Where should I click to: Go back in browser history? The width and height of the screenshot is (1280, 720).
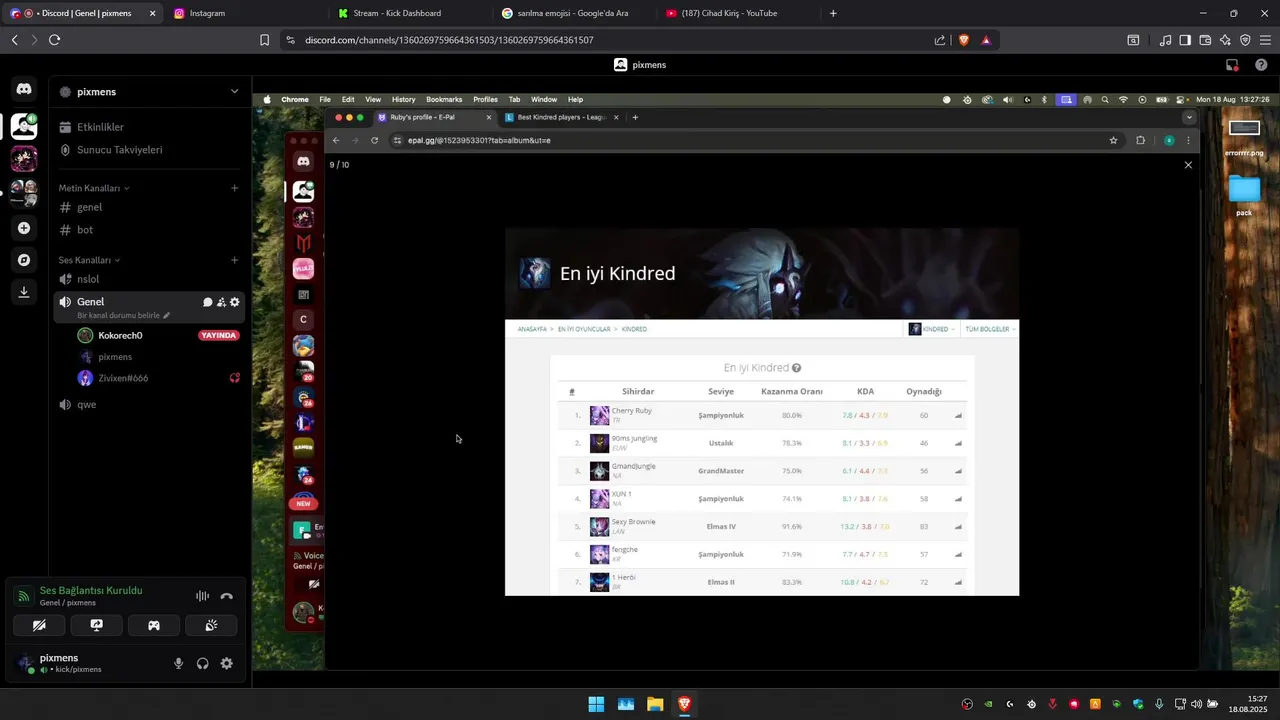(x=14, y=40)
